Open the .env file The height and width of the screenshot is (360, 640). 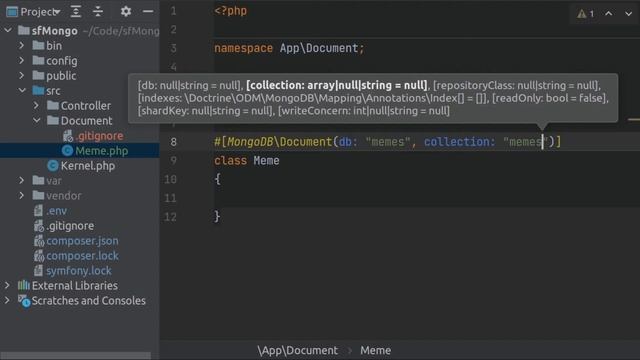pos(56,211)
